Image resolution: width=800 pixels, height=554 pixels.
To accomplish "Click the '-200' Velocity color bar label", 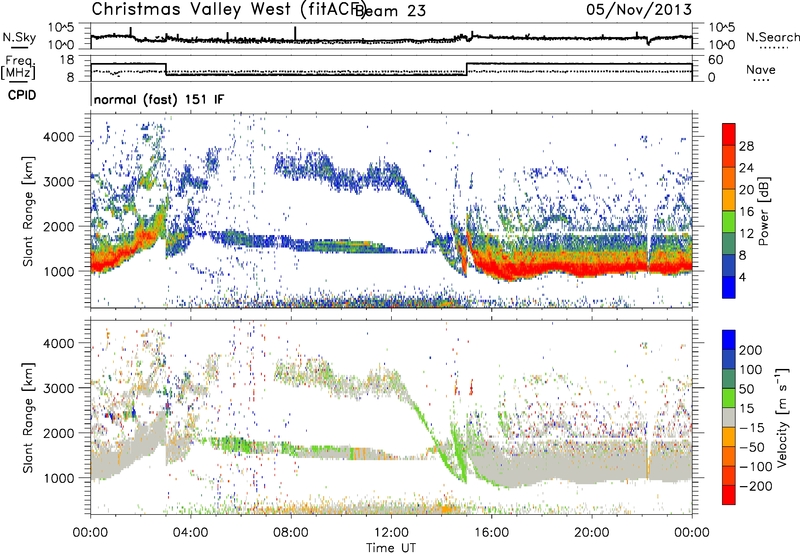I will click(756, 486).
